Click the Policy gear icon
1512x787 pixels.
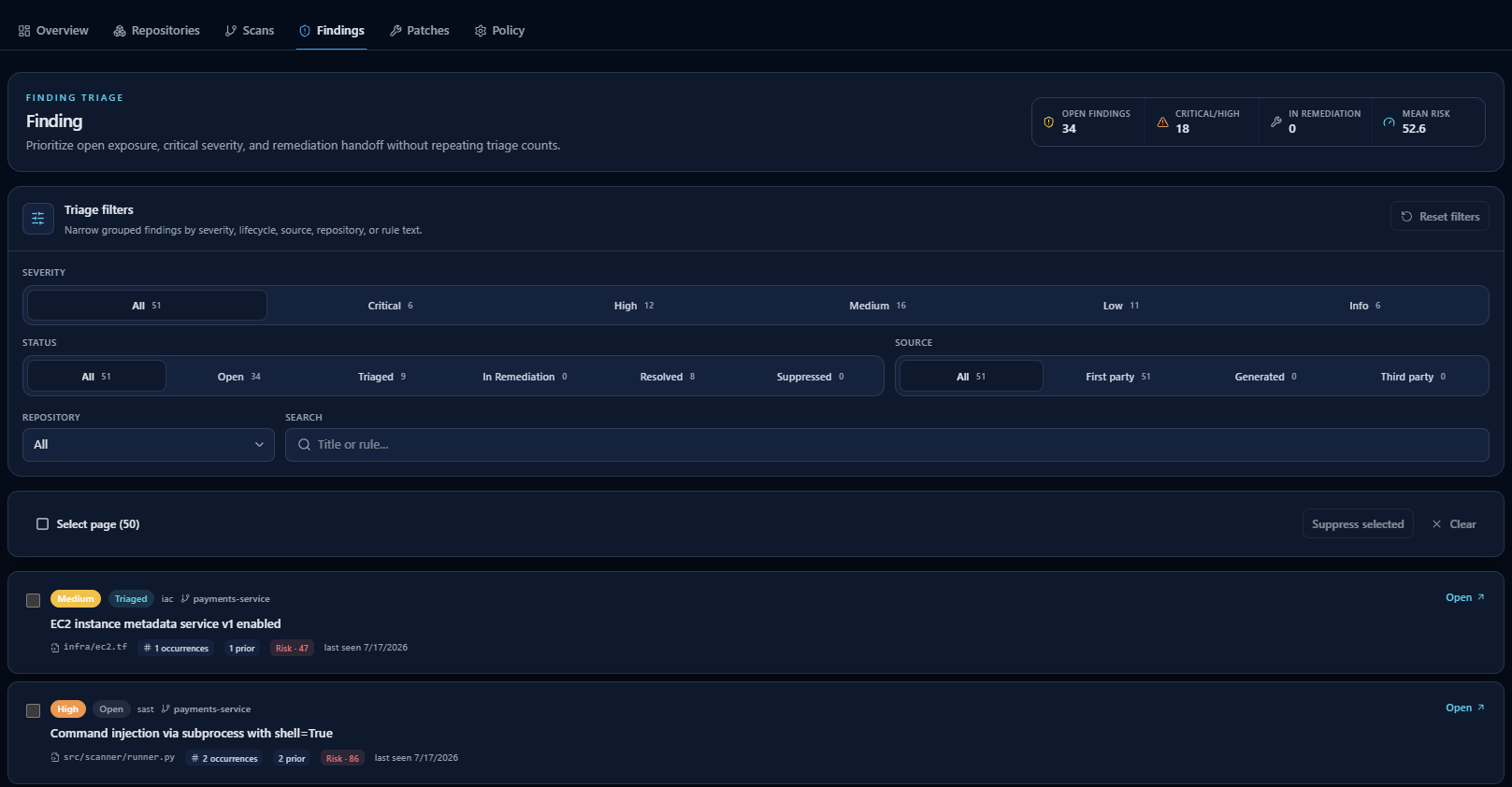click(x=481, y=31)
